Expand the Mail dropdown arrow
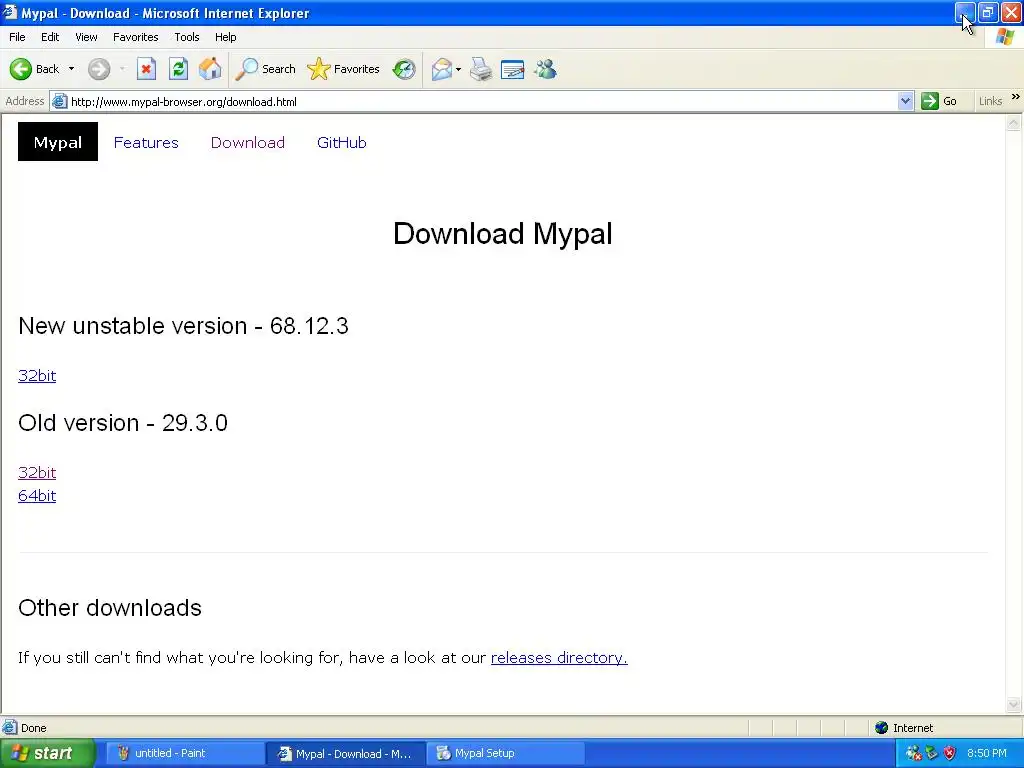Viewport: 1024px width, 768px height. pos(458,69)
